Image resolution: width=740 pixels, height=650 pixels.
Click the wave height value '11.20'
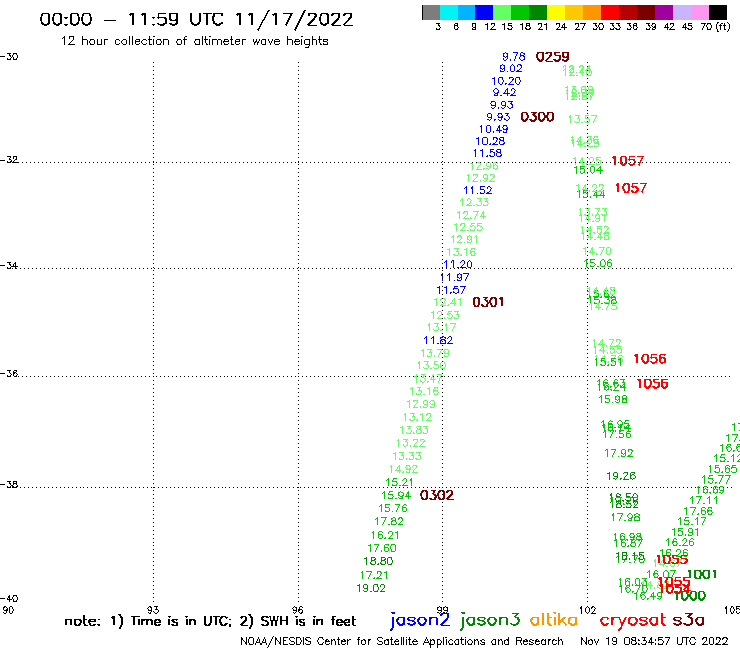(x=458, y=265)
